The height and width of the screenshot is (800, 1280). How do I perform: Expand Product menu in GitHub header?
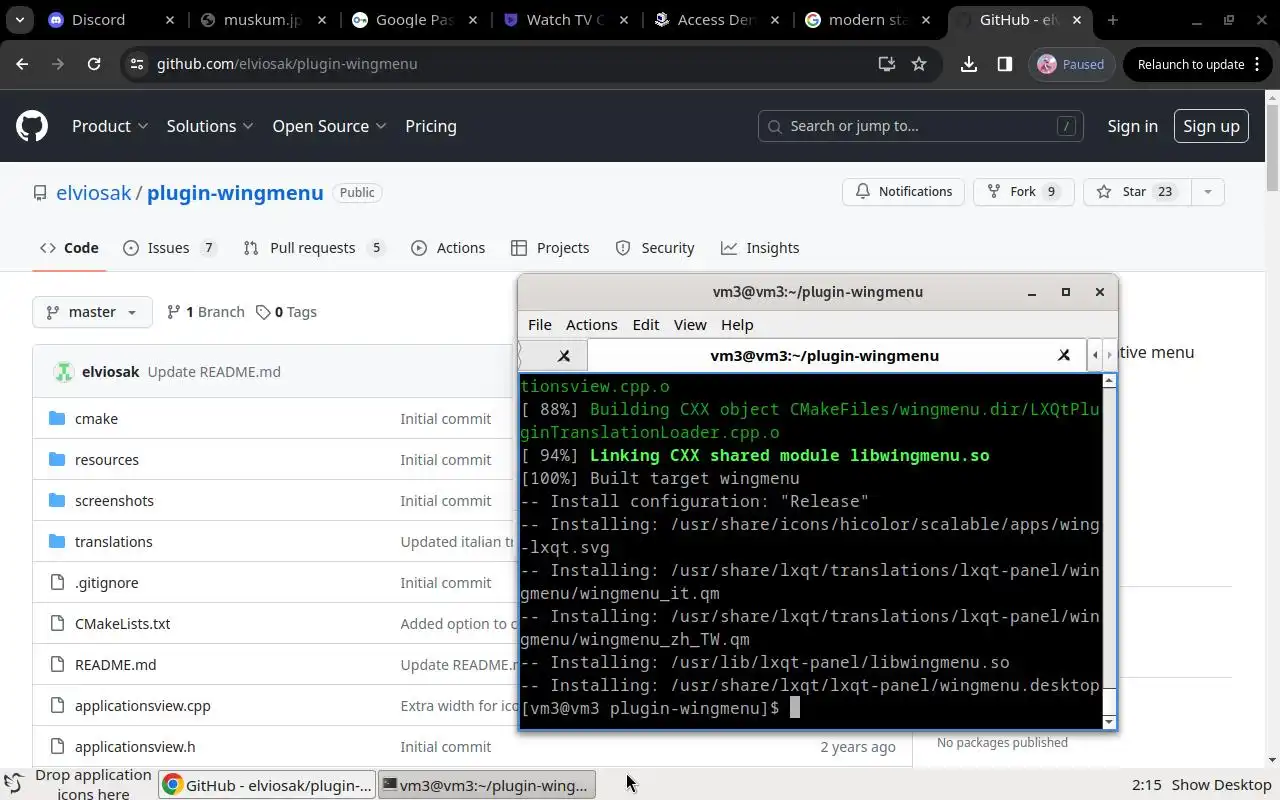pos(110,126)
